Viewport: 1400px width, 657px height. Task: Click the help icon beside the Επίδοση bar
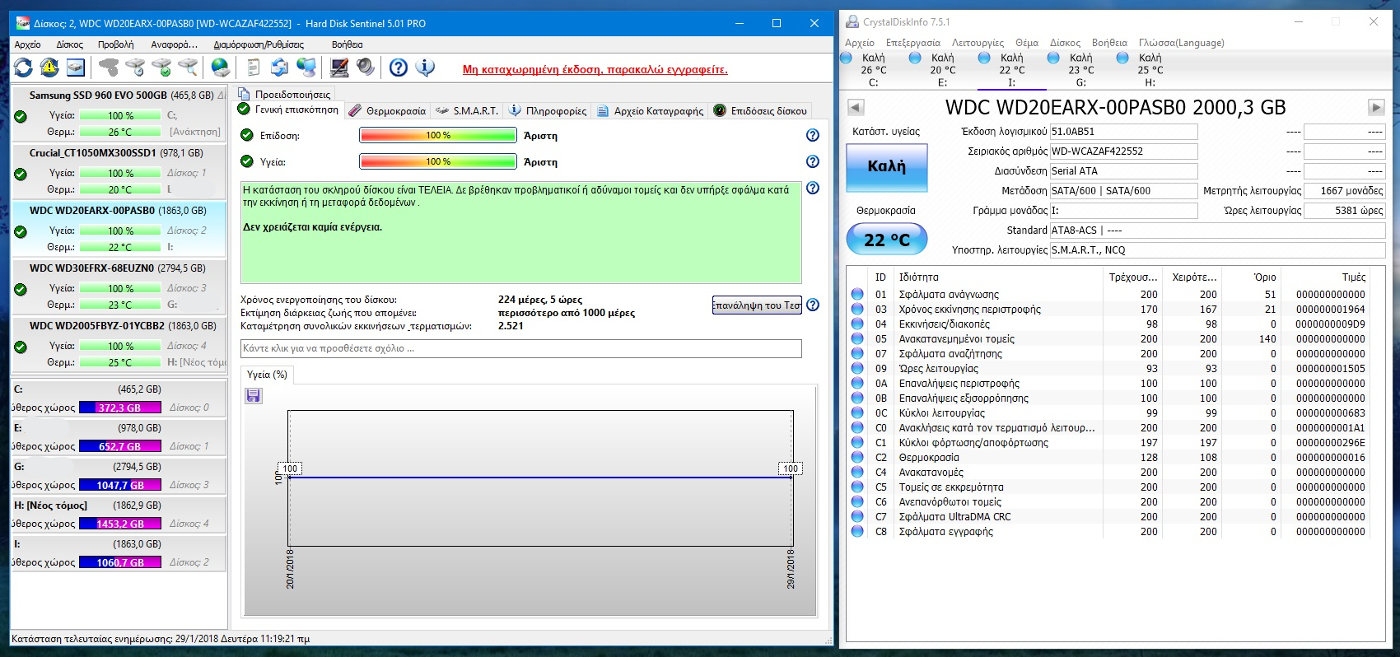click(x=812, y=135)
